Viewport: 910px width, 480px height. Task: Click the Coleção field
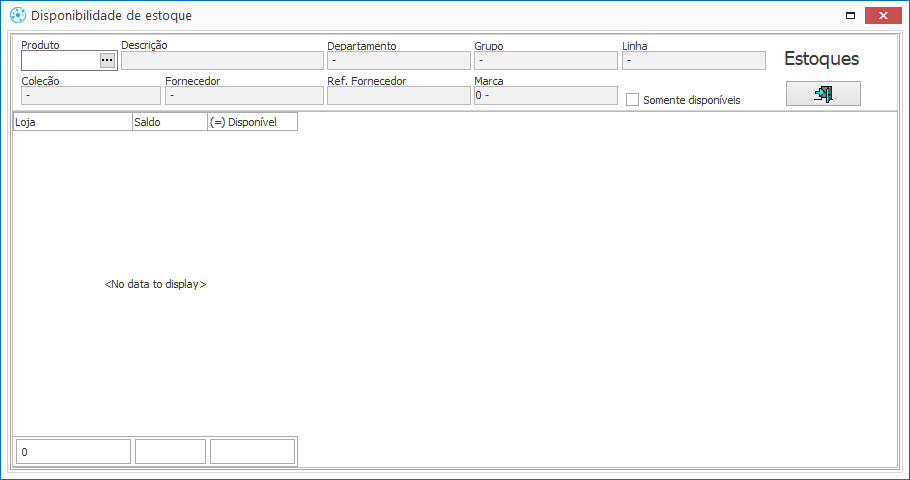[91, 96]
